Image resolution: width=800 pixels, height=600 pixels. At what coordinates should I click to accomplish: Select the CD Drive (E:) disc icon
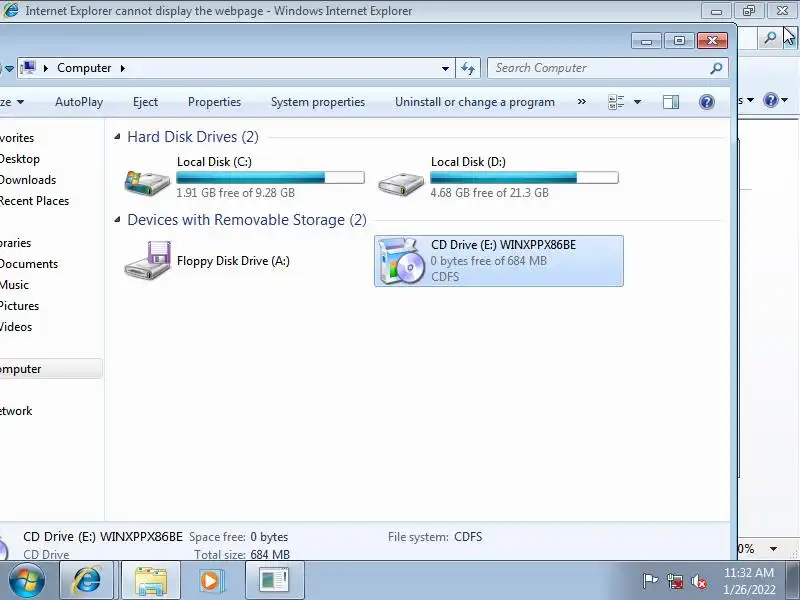(x=402, y=260)
